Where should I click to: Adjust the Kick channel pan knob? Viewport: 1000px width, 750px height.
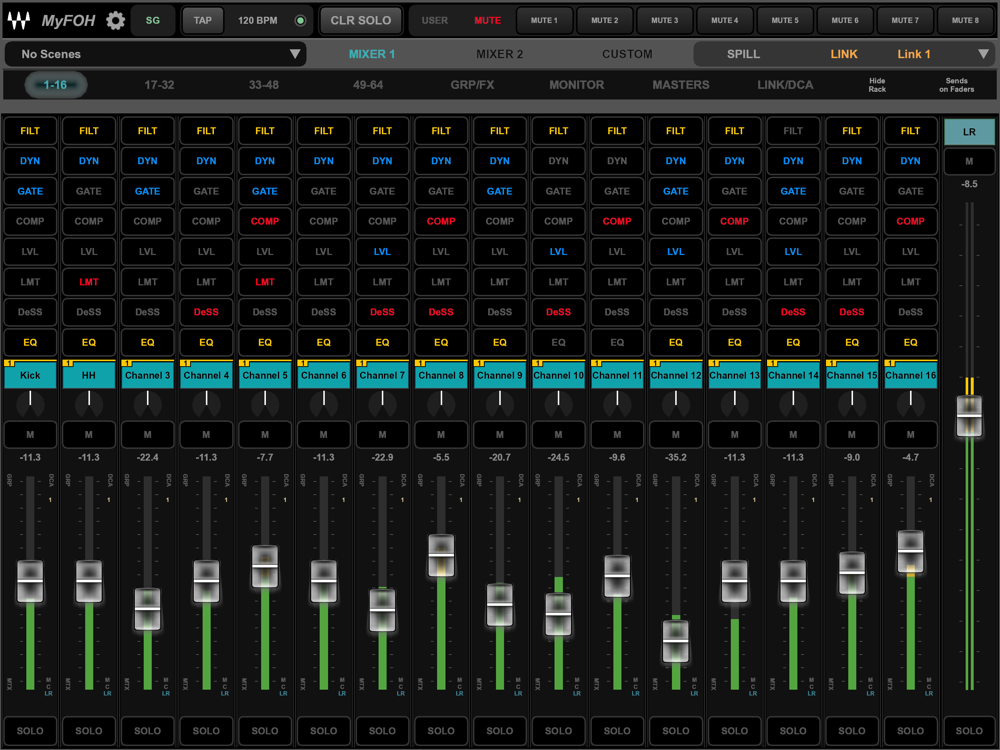(30, 402)
